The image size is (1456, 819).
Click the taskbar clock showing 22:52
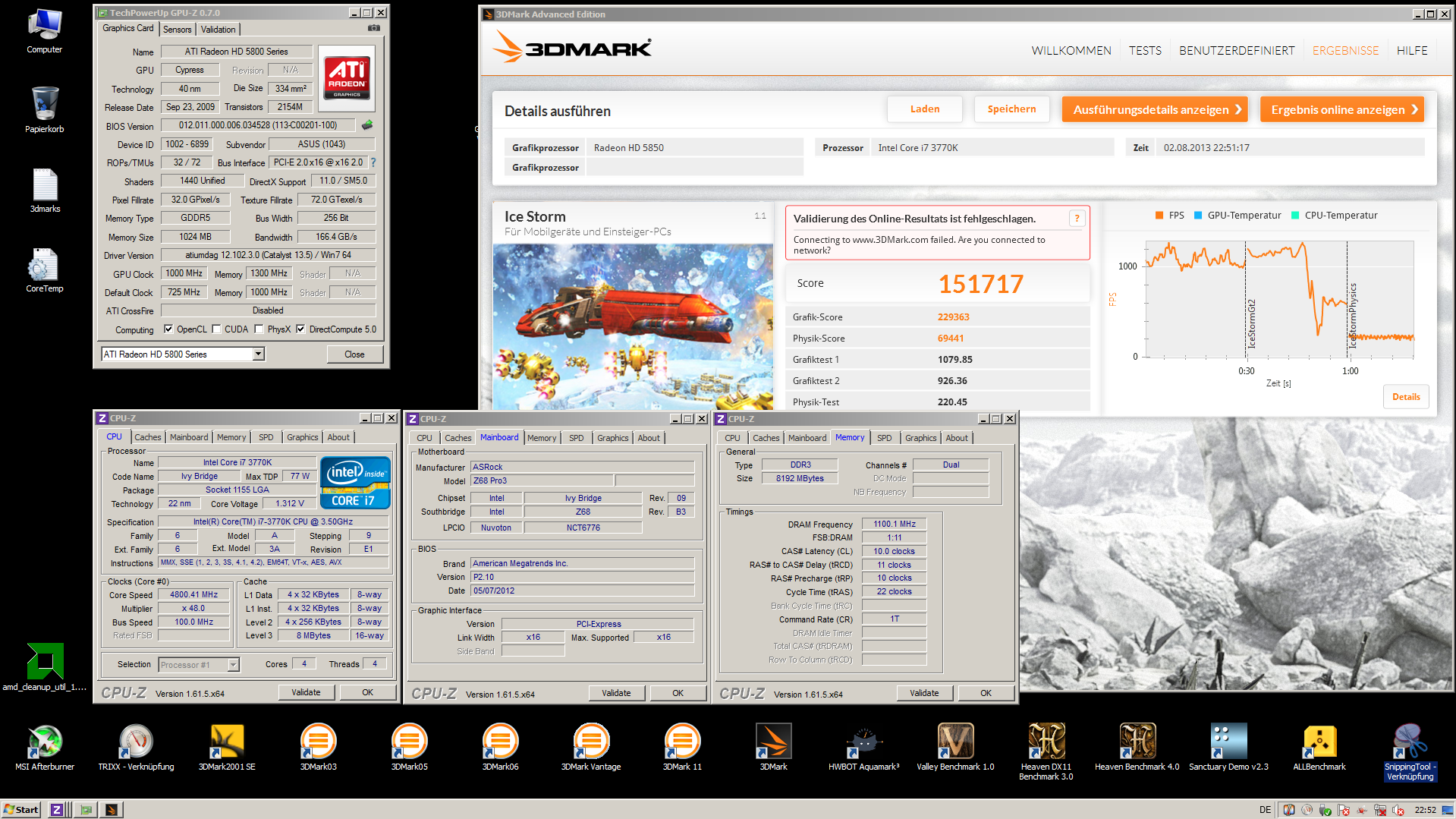tap(1425, 810)
